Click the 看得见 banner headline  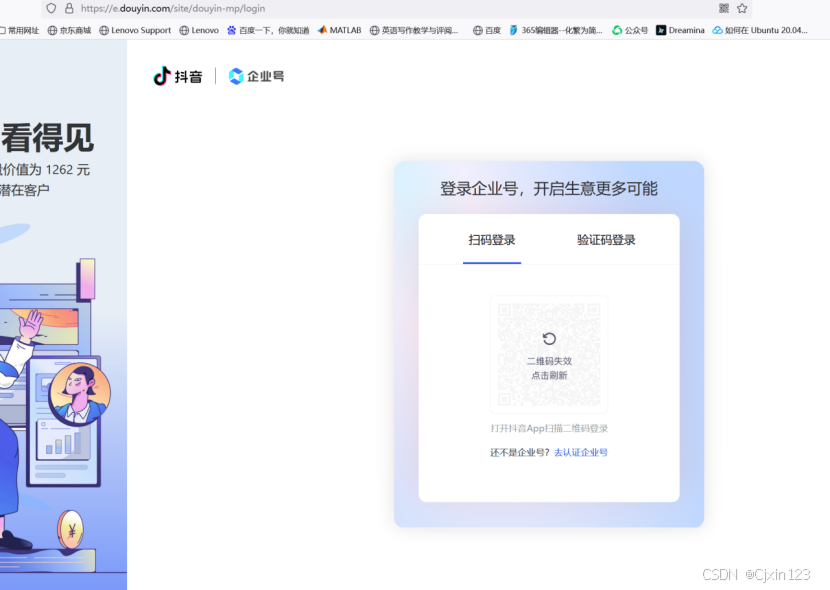pyautogui.click(x=48, y=138)
